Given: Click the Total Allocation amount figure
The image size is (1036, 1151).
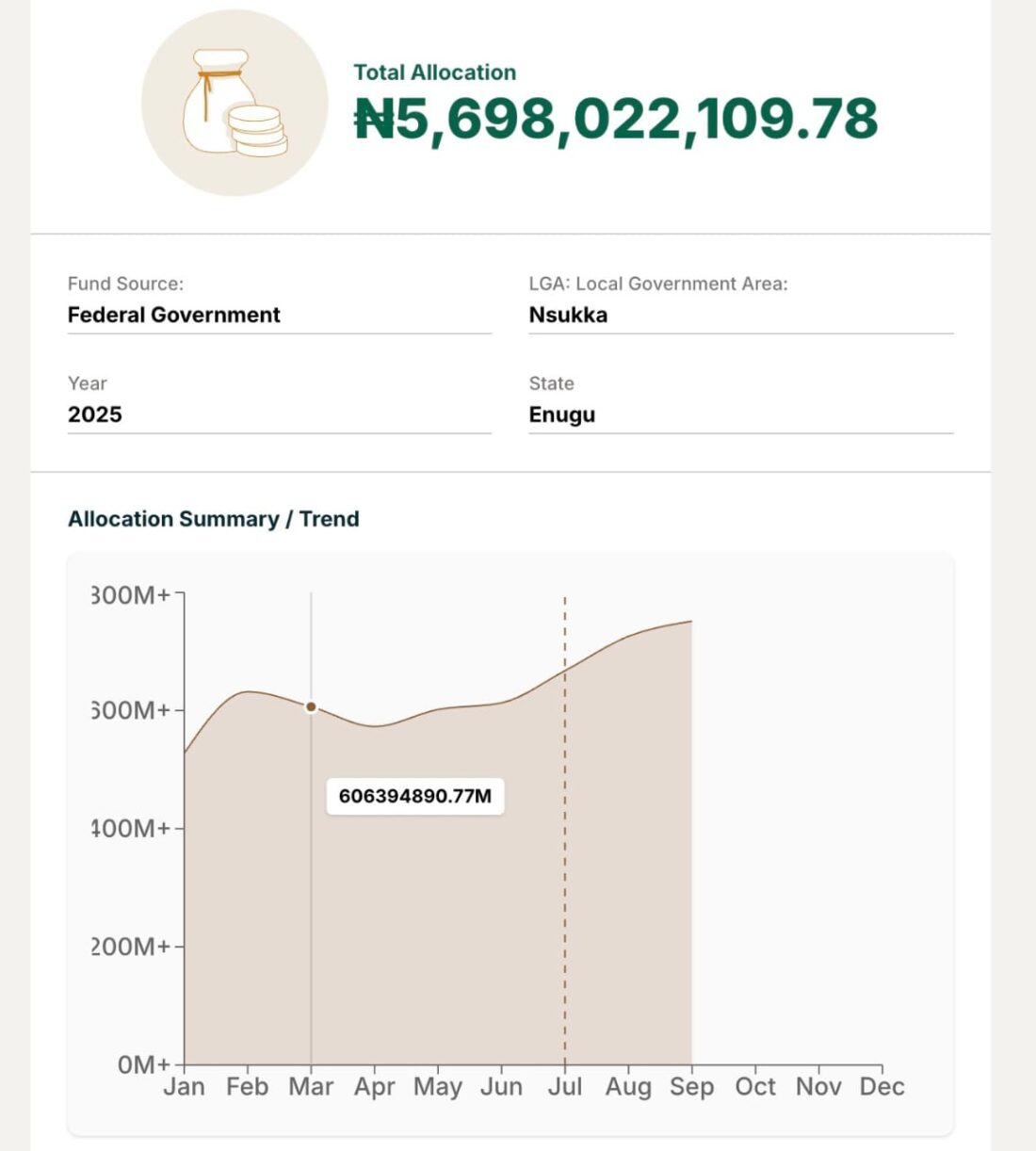Looking at the screenshot, I should click(616, 120).
